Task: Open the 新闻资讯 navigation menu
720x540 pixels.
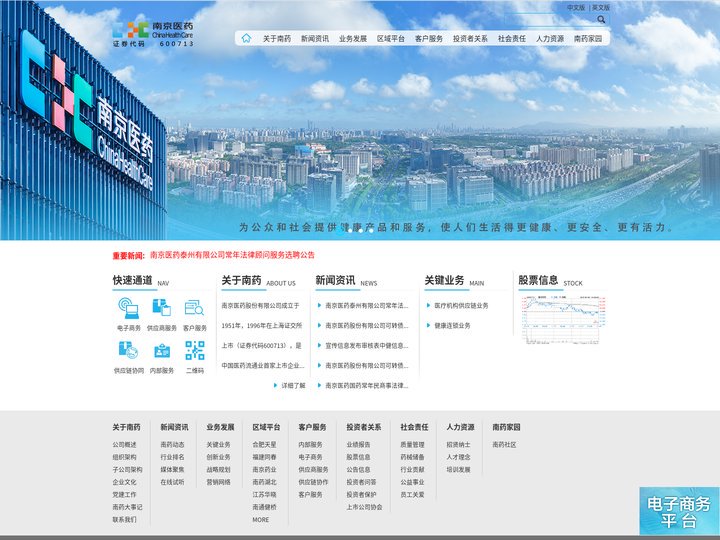Action: tap(315, 39)
